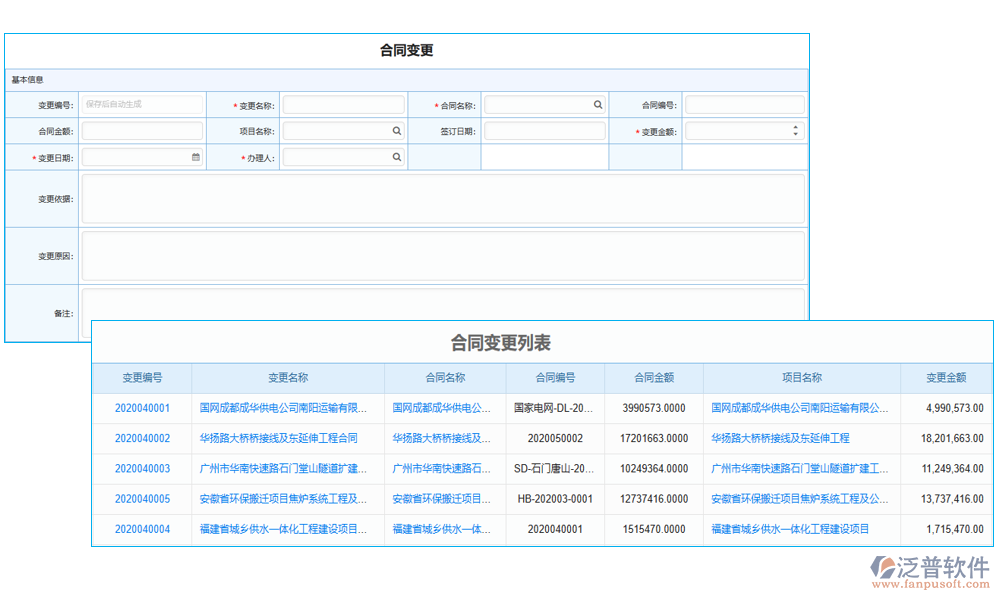Open change record 2020040003

click(x=142, y=468)
